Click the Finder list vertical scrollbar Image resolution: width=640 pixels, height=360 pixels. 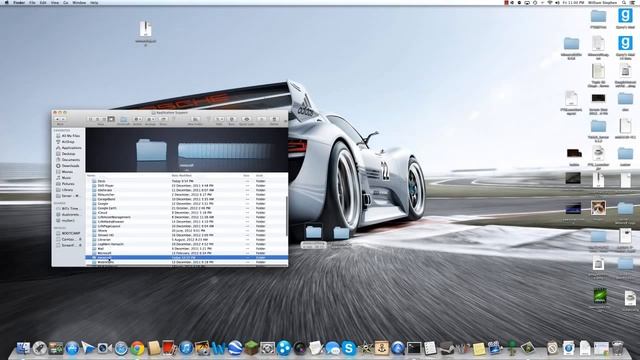pyautogui.click(x=287, y=216)
